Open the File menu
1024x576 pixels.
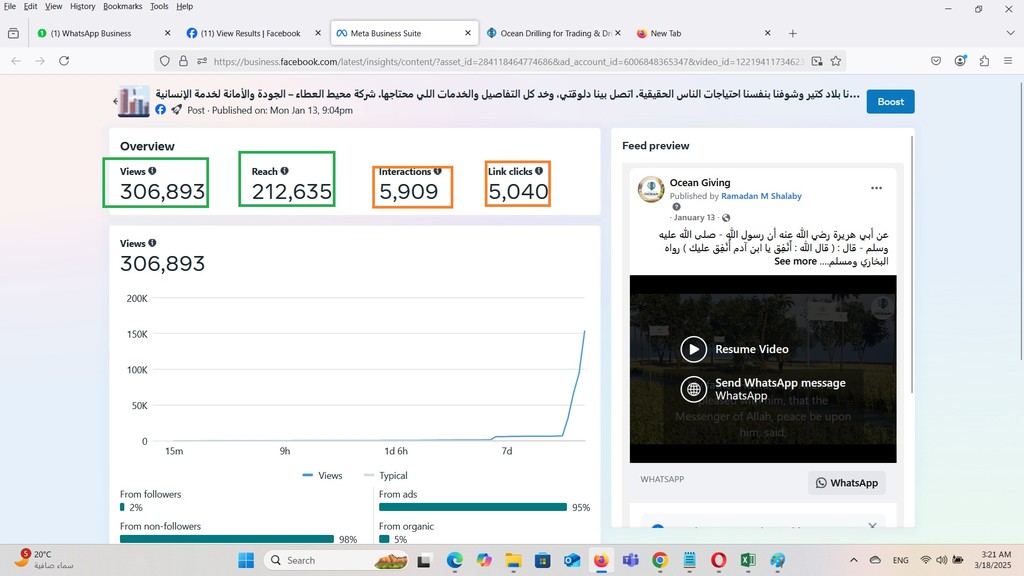point(10,7)
